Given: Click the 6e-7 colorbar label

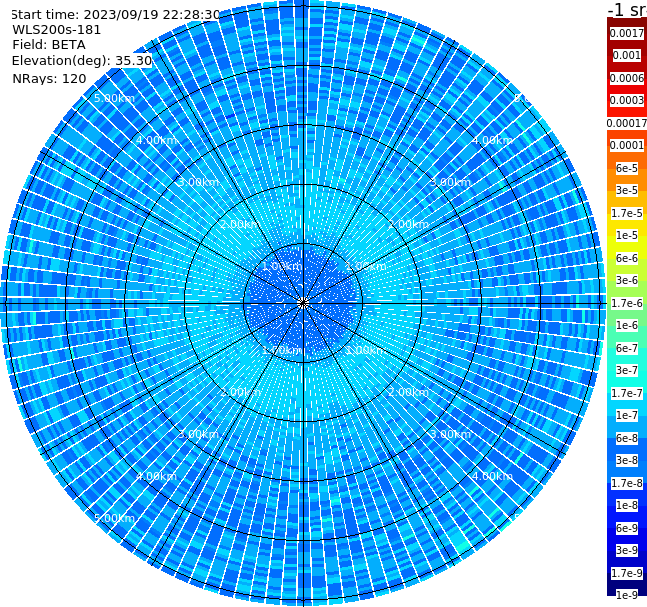Looking at the screenshot, I should pos(627,348).
